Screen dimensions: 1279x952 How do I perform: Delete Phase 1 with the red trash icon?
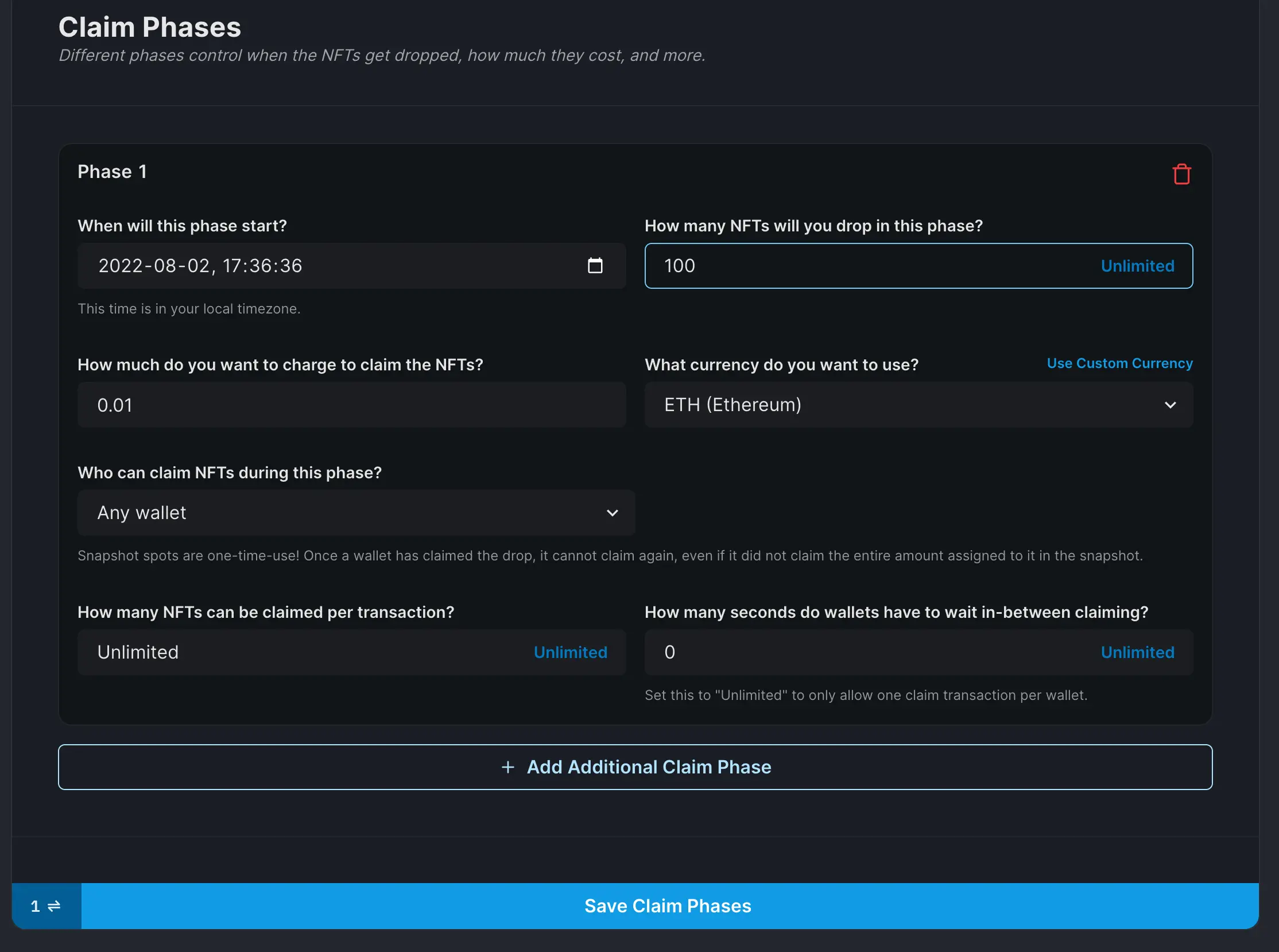pyautogui.click(x=1181, y=173)
